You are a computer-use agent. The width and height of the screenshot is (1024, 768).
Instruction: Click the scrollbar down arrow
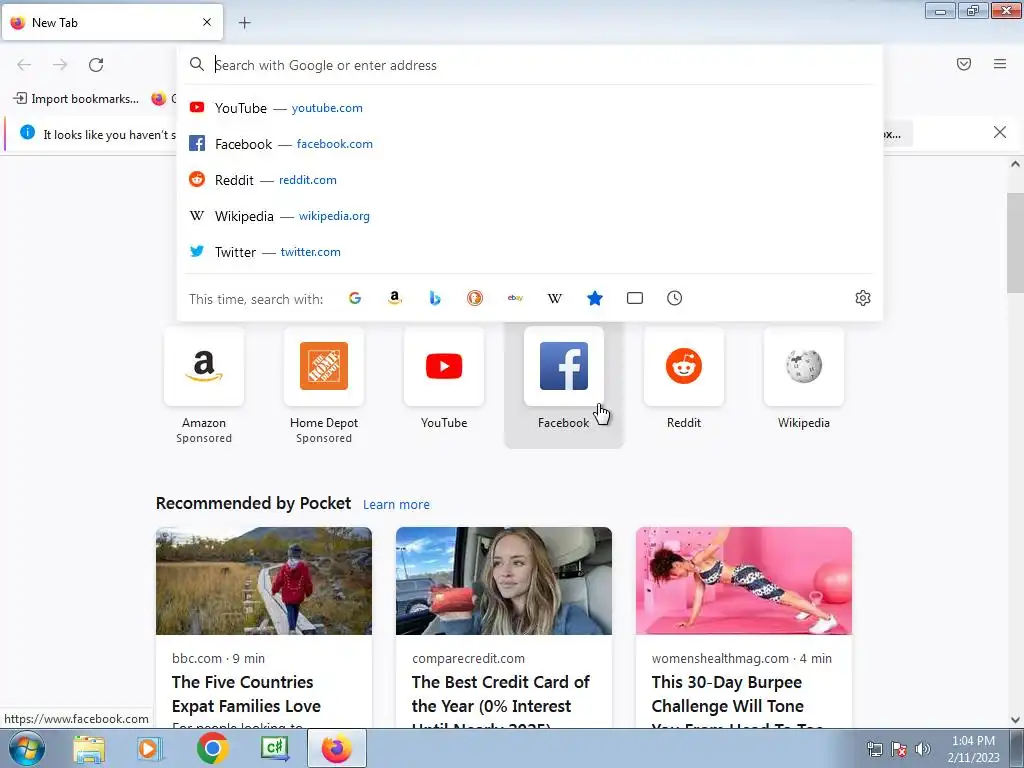[1015, 720]
